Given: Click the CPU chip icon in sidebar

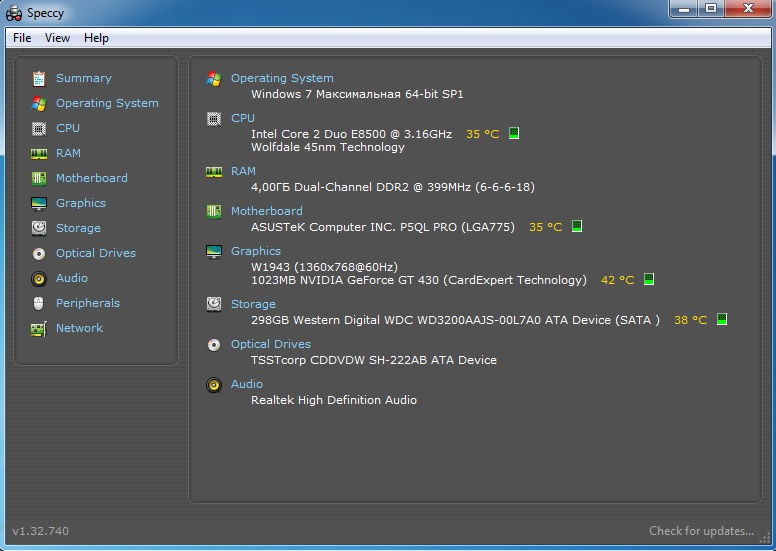Looking at the screenshot, I should point(39,128).
